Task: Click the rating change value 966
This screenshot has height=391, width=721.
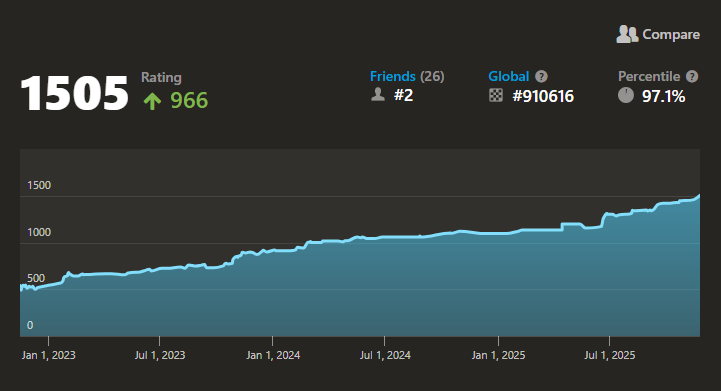Action: coord(189,101)
